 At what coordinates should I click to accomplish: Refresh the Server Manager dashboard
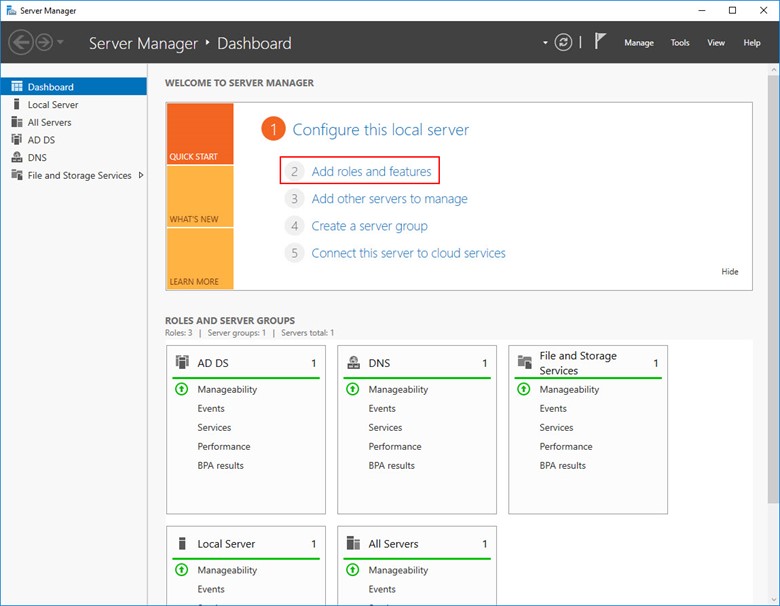click(x=565, y=43)
